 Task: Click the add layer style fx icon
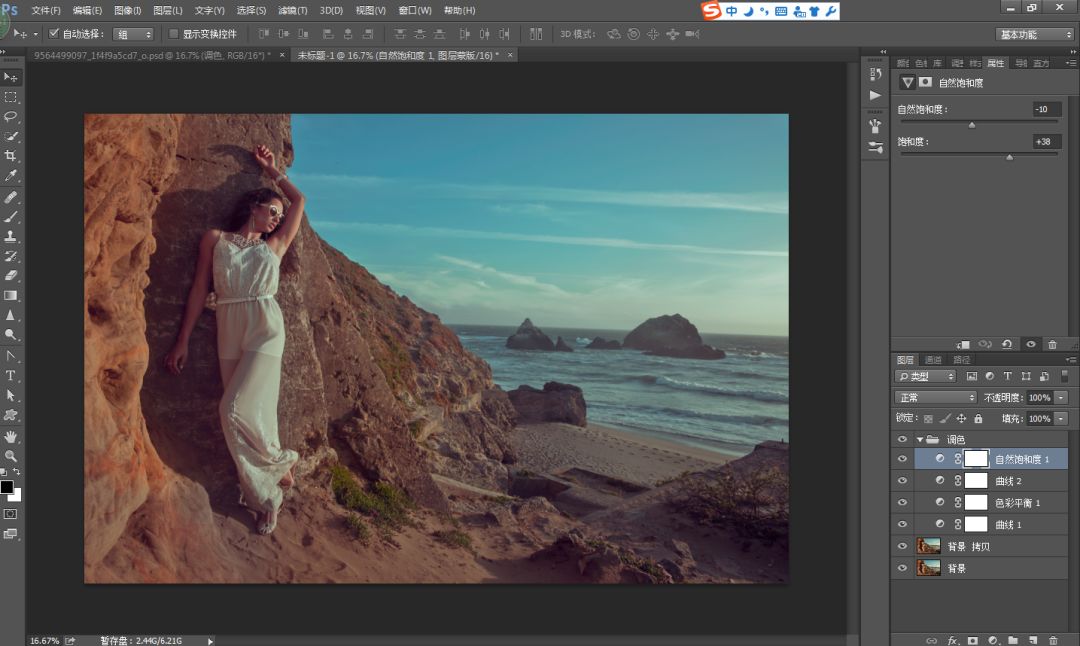[x=953, y=640]
